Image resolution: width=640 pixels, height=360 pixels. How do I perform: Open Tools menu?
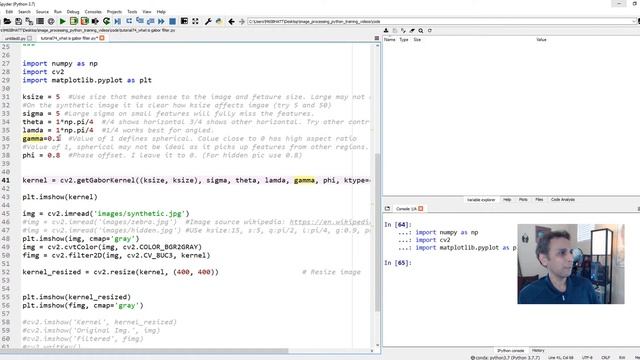point(132,12)
